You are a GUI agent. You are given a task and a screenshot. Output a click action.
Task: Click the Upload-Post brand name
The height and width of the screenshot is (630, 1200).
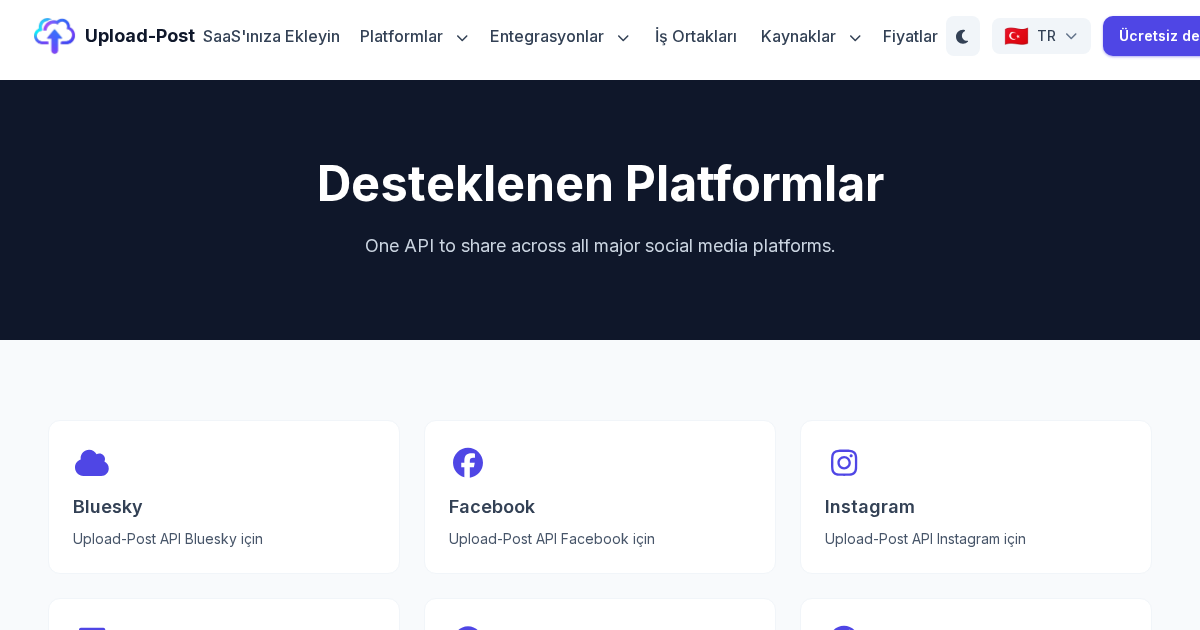140,36
